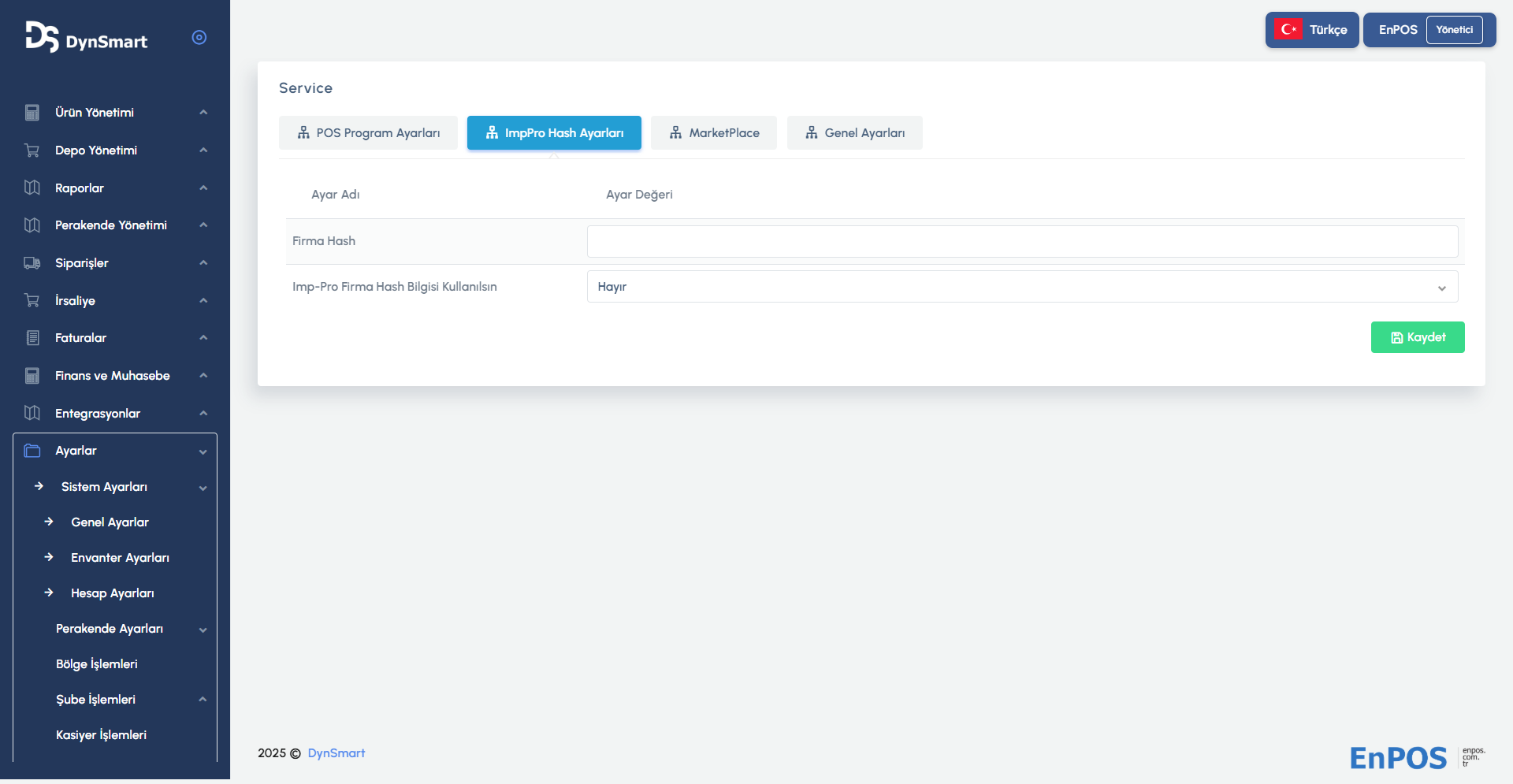Screen dimensions: 1513x784
Task: Switch to the MarketPlace tab
Action: (713, 133)
